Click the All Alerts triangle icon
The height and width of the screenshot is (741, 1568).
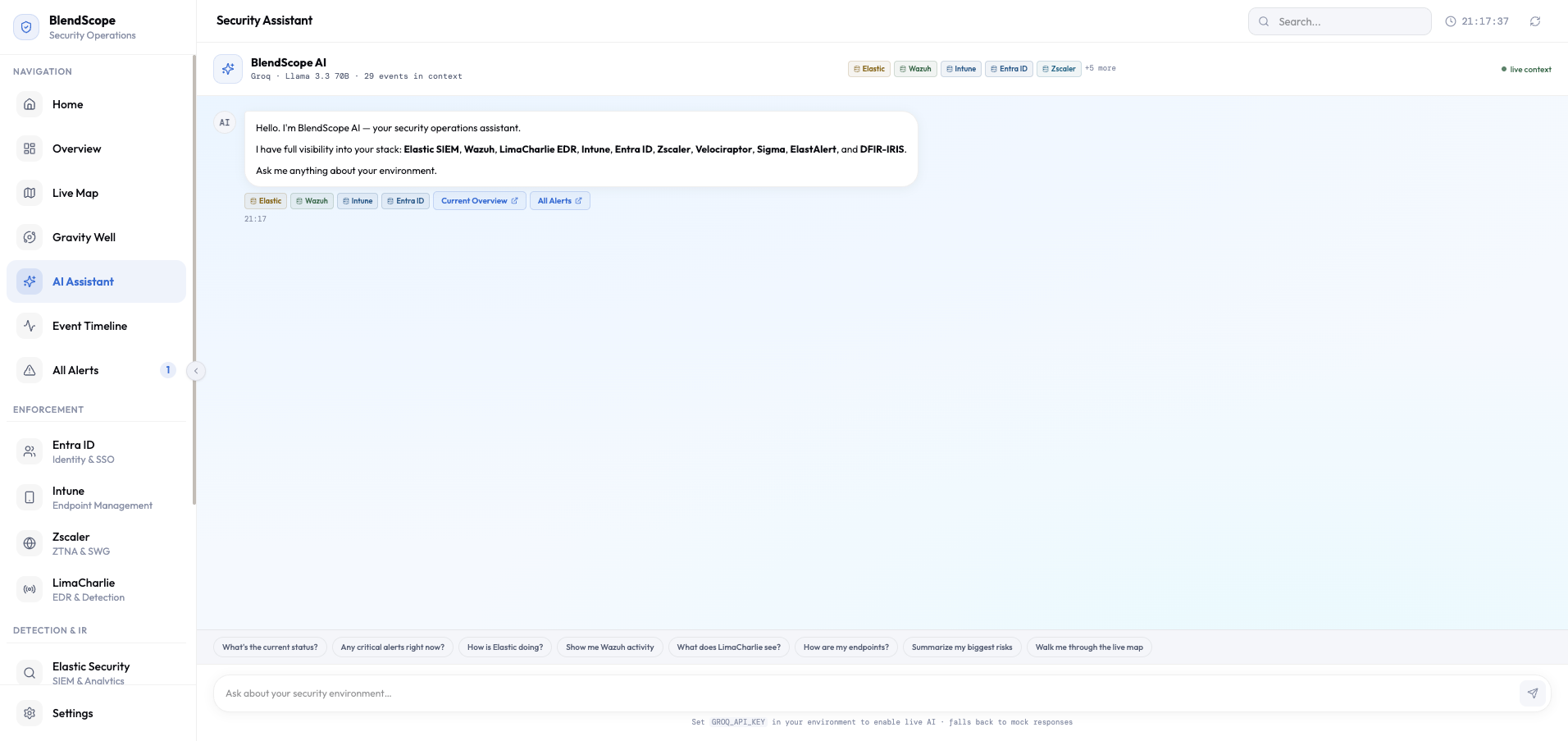[30, 370]
